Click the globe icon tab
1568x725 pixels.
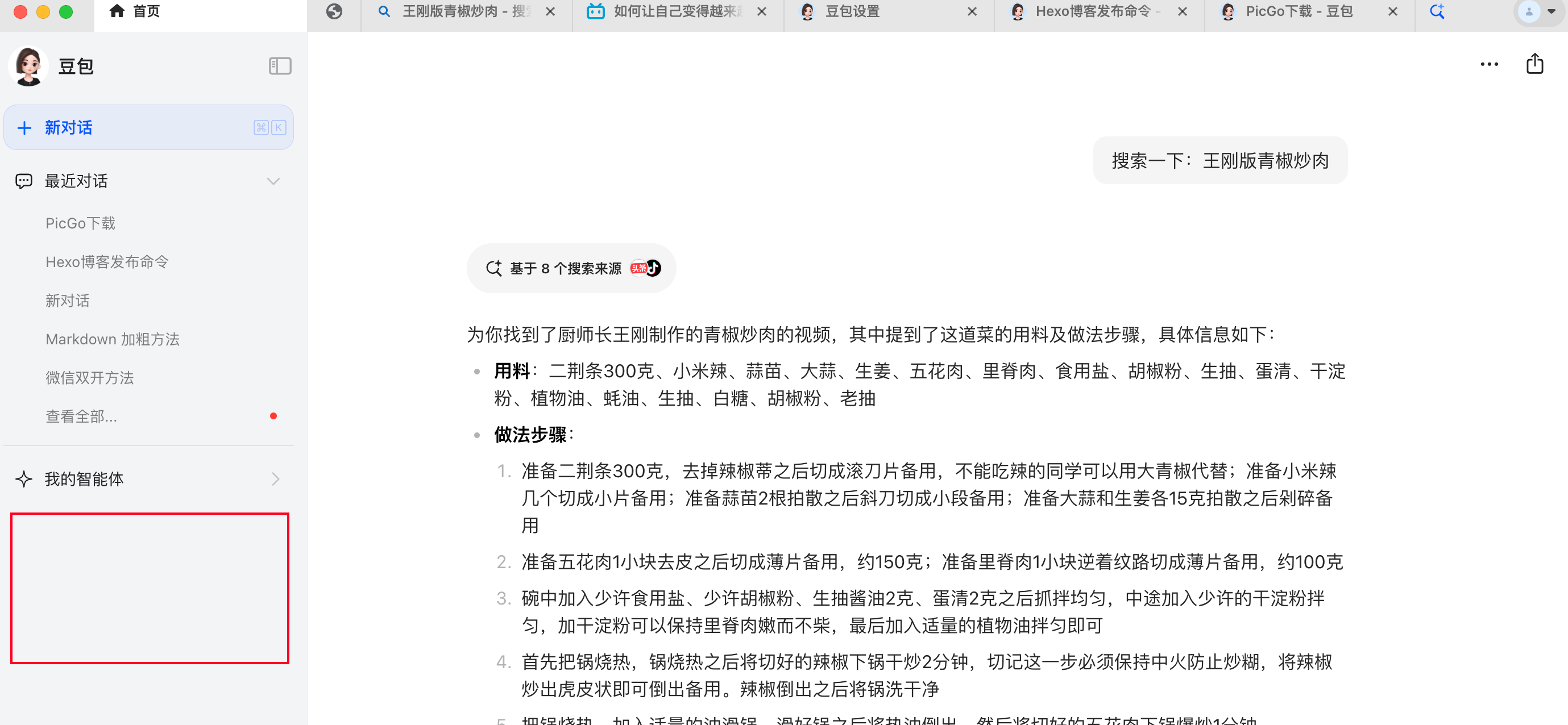pyautogui.click(x=334, y=11)
